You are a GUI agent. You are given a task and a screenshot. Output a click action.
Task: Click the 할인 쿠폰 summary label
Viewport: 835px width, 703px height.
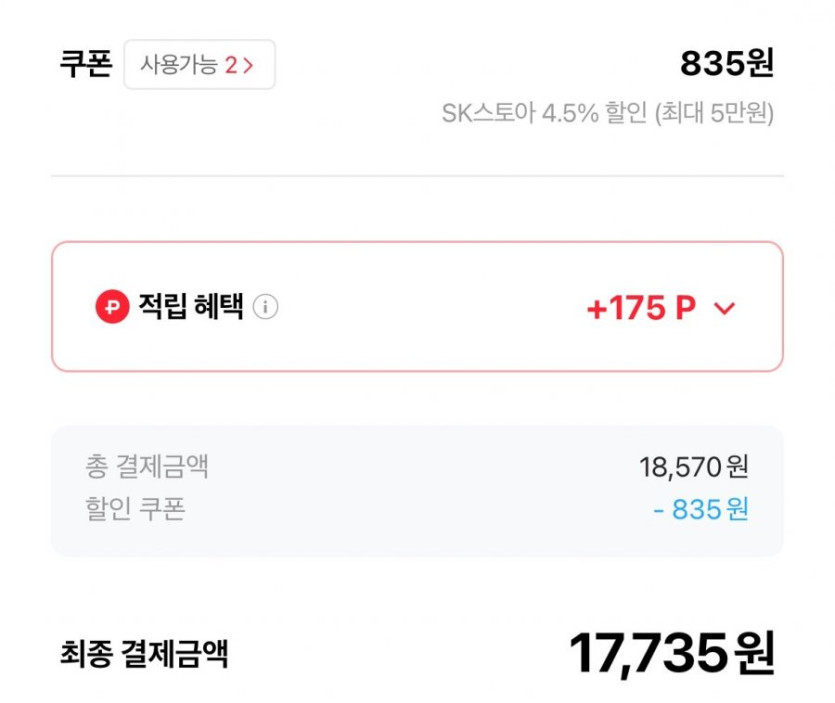tap(136, 509)
